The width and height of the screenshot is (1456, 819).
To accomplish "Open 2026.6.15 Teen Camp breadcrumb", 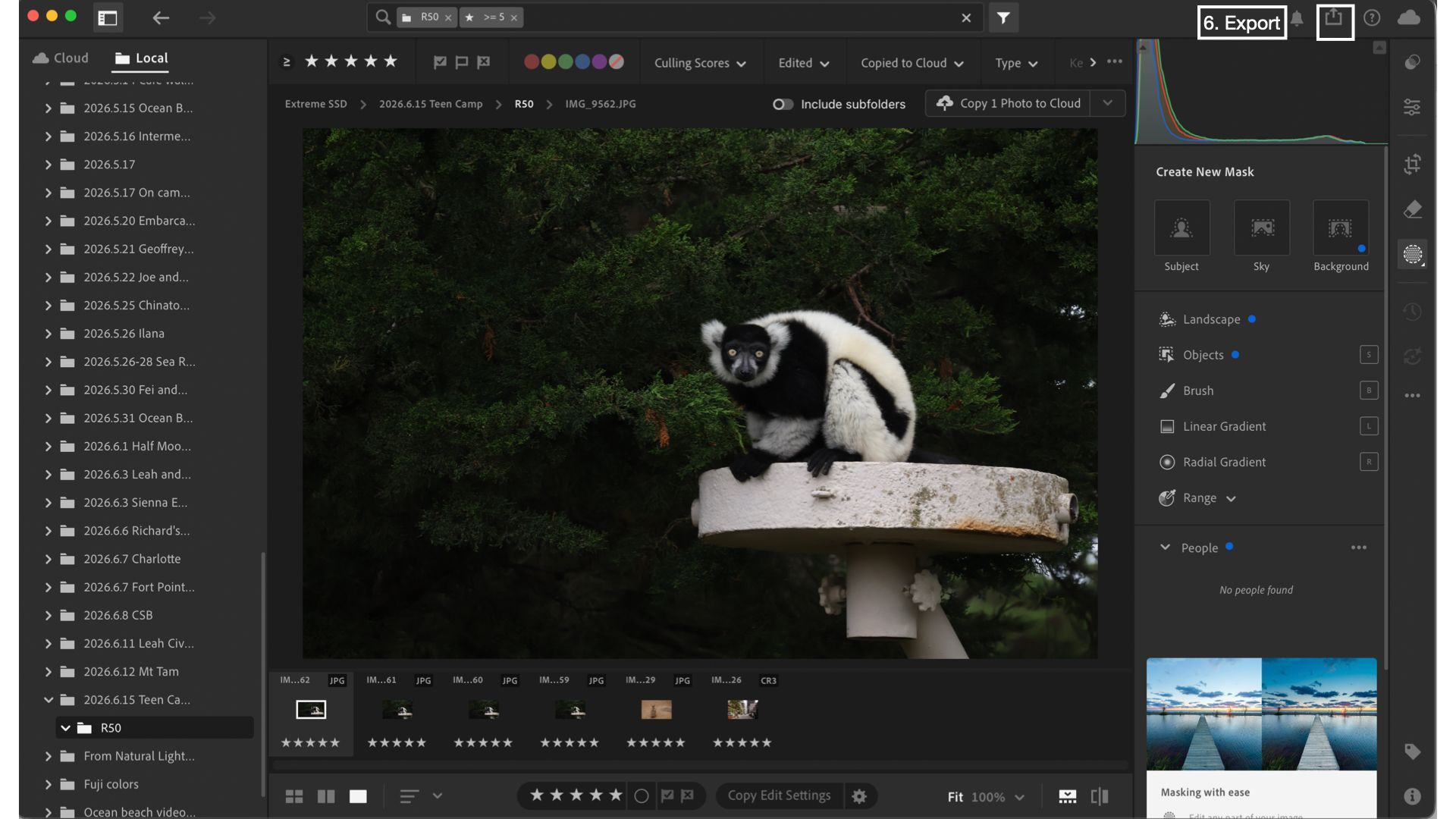I will [x=431, y=104].
